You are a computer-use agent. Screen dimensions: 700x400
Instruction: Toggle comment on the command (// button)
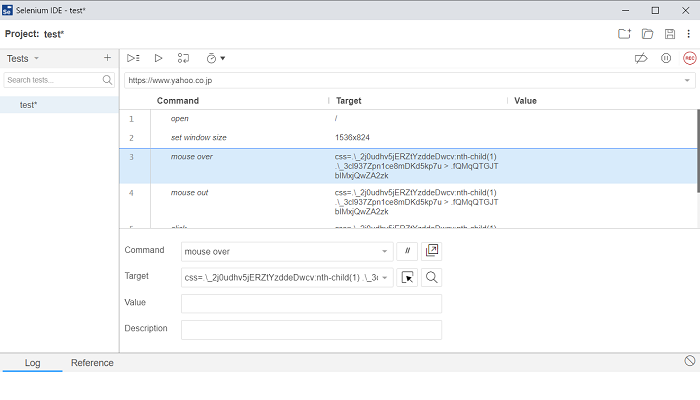point(407,251)
